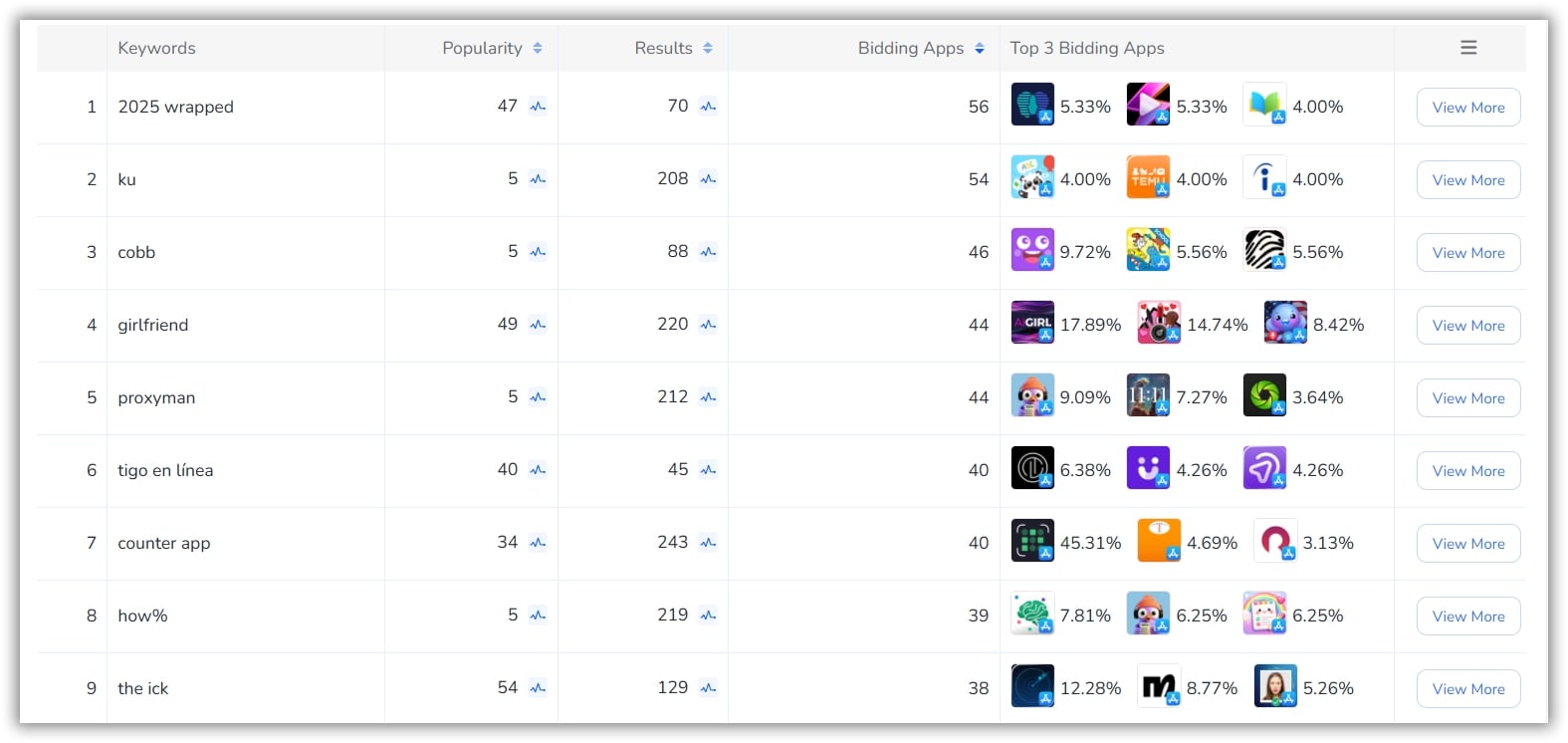Open results trend chart for girlfriend keyword
Viewport: 1568px width, 743px height.
(x=708, y=325)
